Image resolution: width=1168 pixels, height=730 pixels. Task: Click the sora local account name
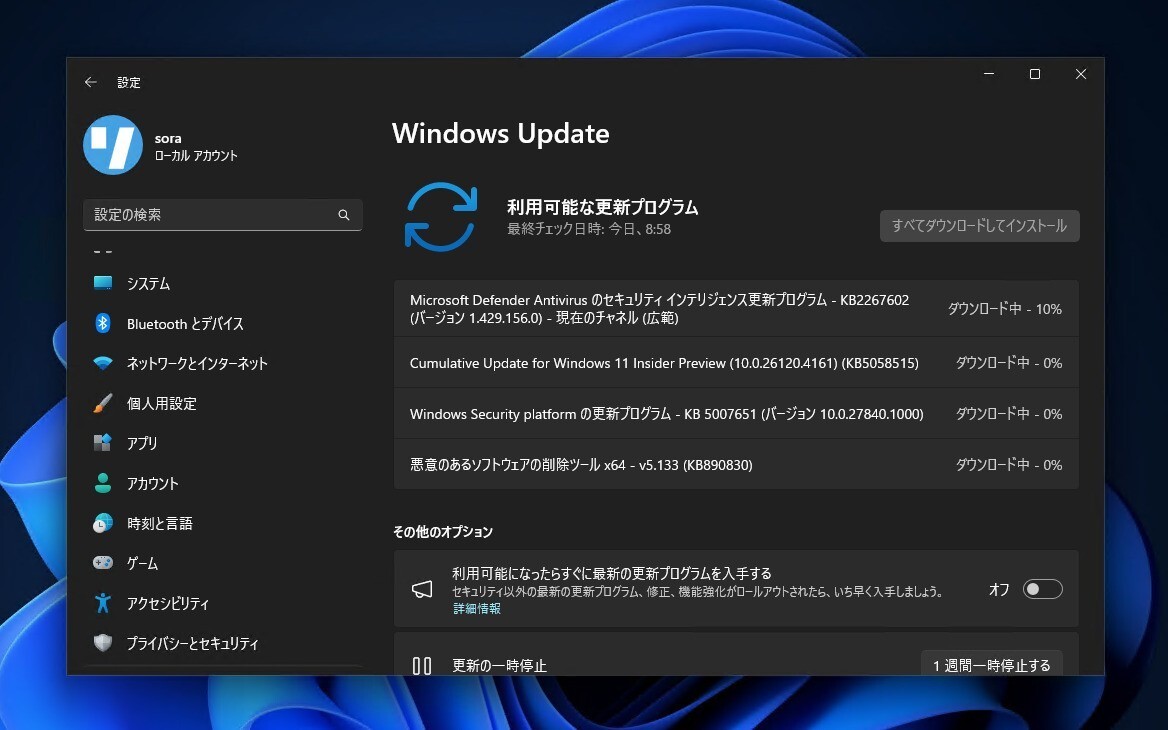(168, 139)
